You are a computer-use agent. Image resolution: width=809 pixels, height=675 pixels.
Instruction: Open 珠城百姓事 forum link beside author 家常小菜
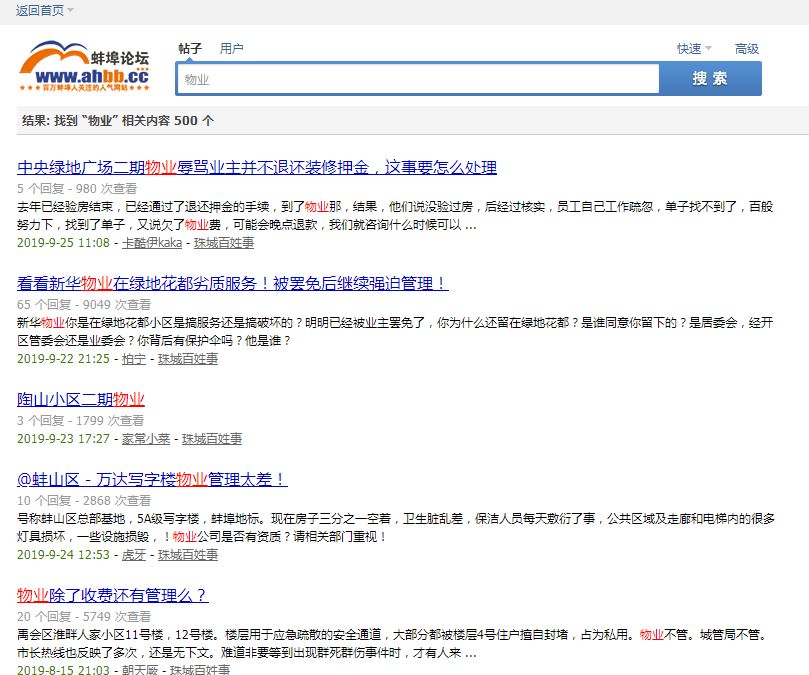point(212,439)
